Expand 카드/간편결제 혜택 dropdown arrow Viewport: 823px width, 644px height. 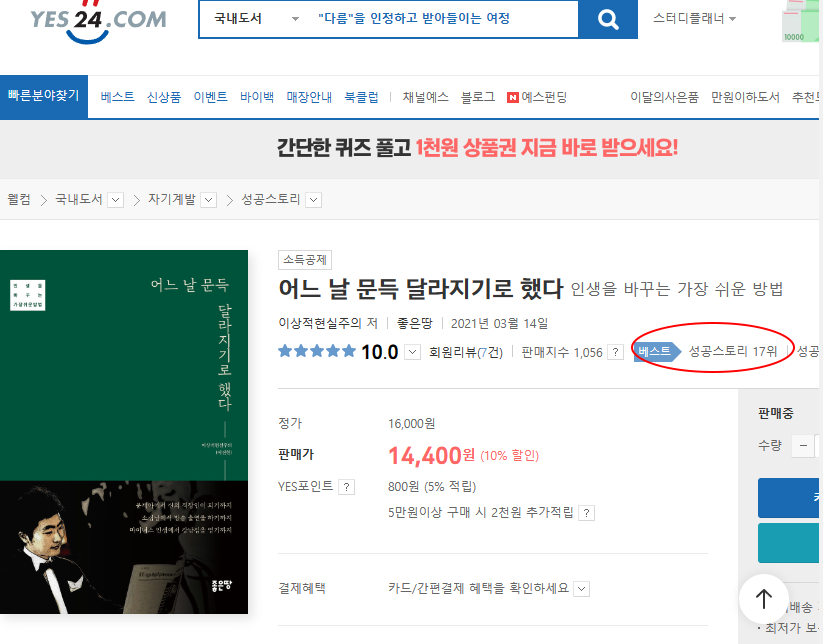[x=582, y=589]
